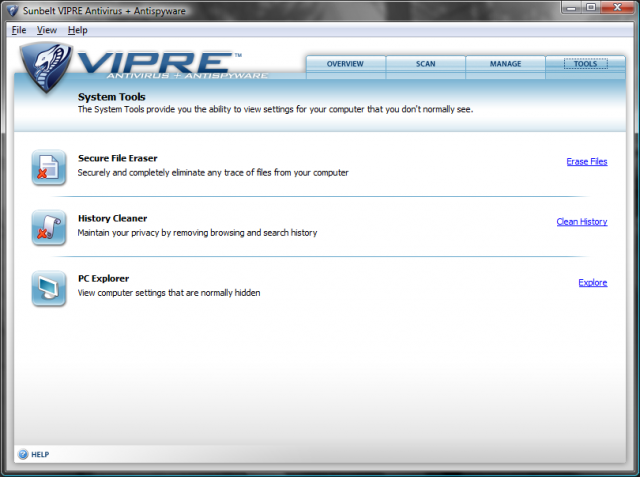The height and width of the screenshot is (477, 640).
Task: Click the title bar application icon
Action: click(13, 10)
